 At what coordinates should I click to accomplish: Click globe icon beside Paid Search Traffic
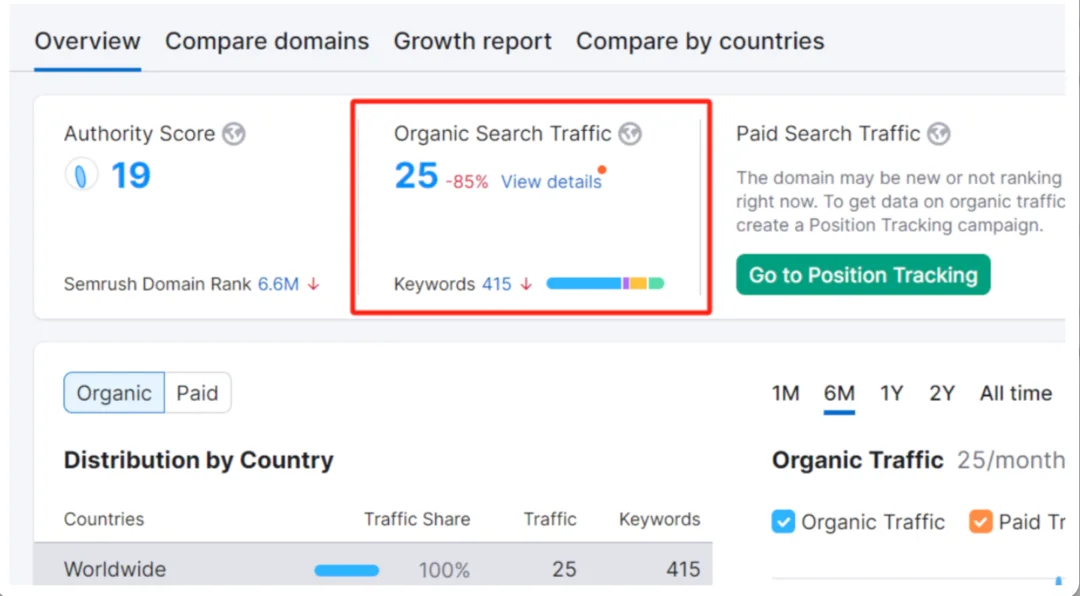(x=938, y=134)
